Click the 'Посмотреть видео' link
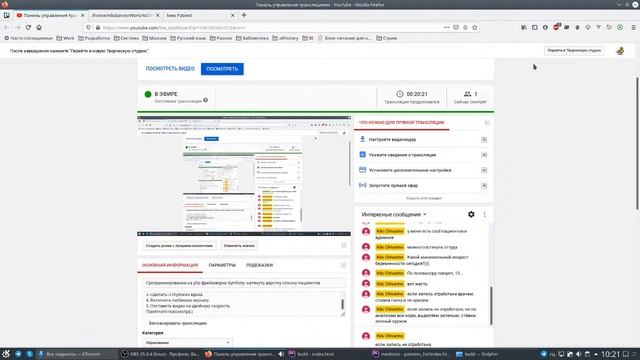 [x=170, y=69]
